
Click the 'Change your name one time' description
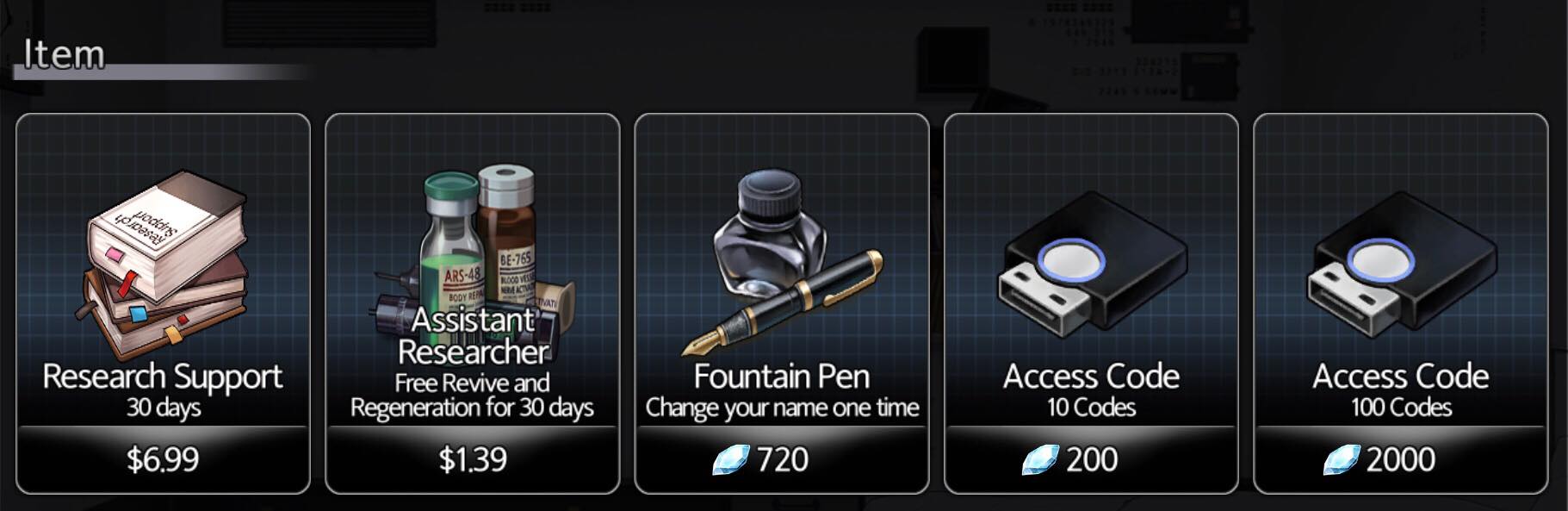[782, 407]
